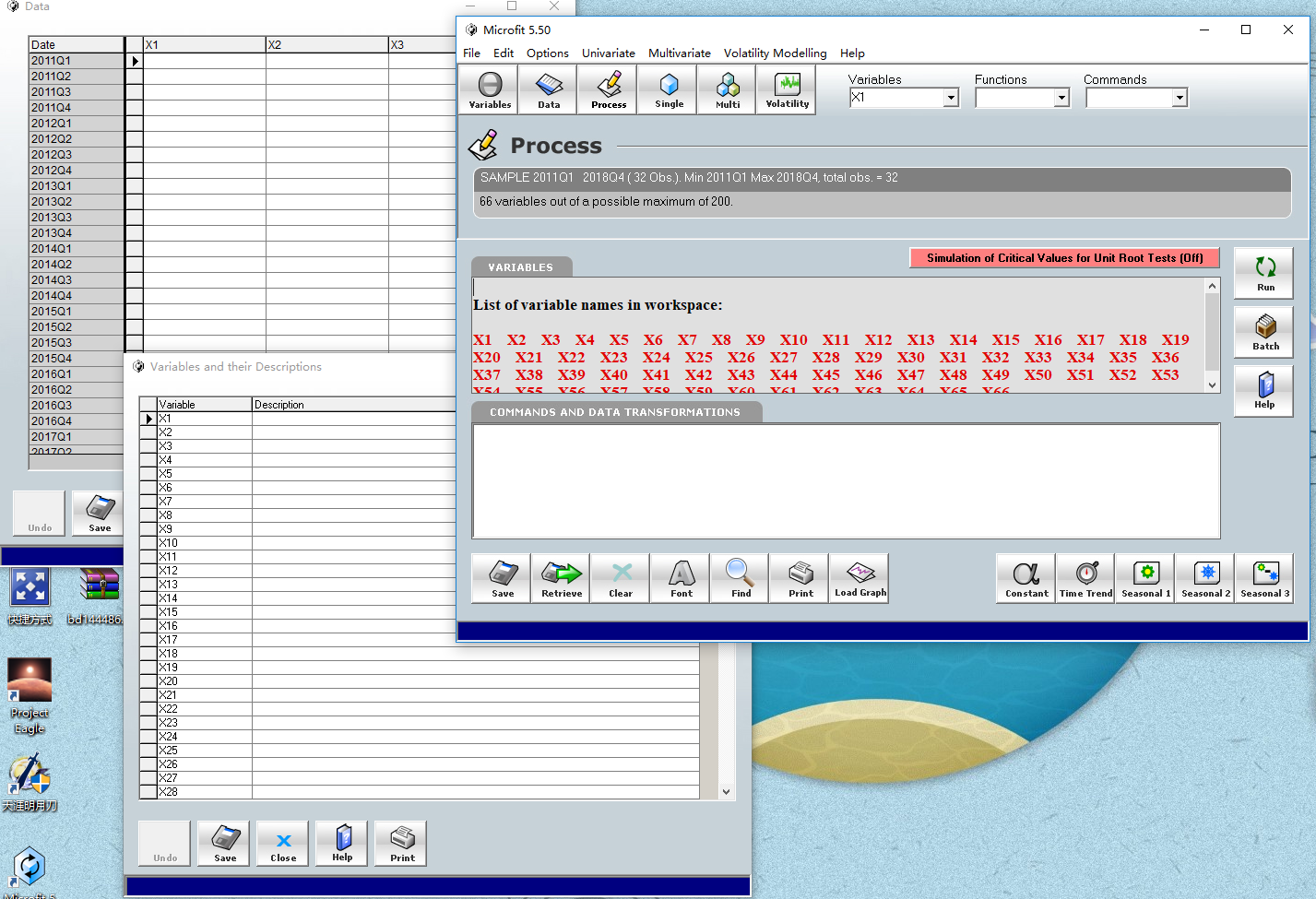Clear the command editor with Clear icon
The width and height of the screenshot is (1316, 899).
pos(621,578)
